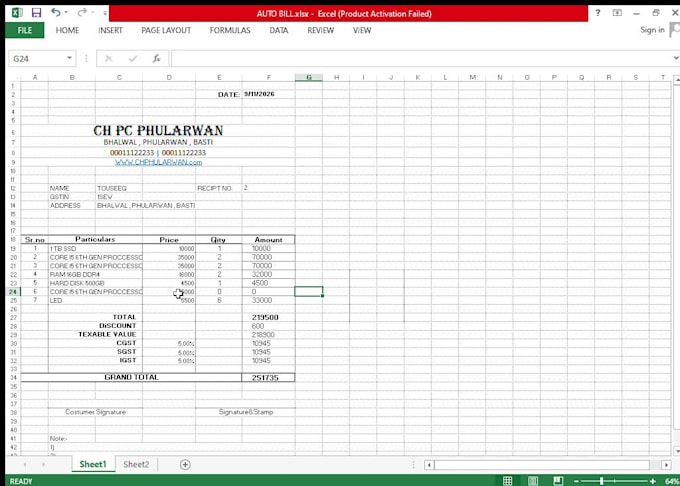The image size is (680, 486).
Task: Switch to the DATA ribbon tab
Action: (278, 30)
